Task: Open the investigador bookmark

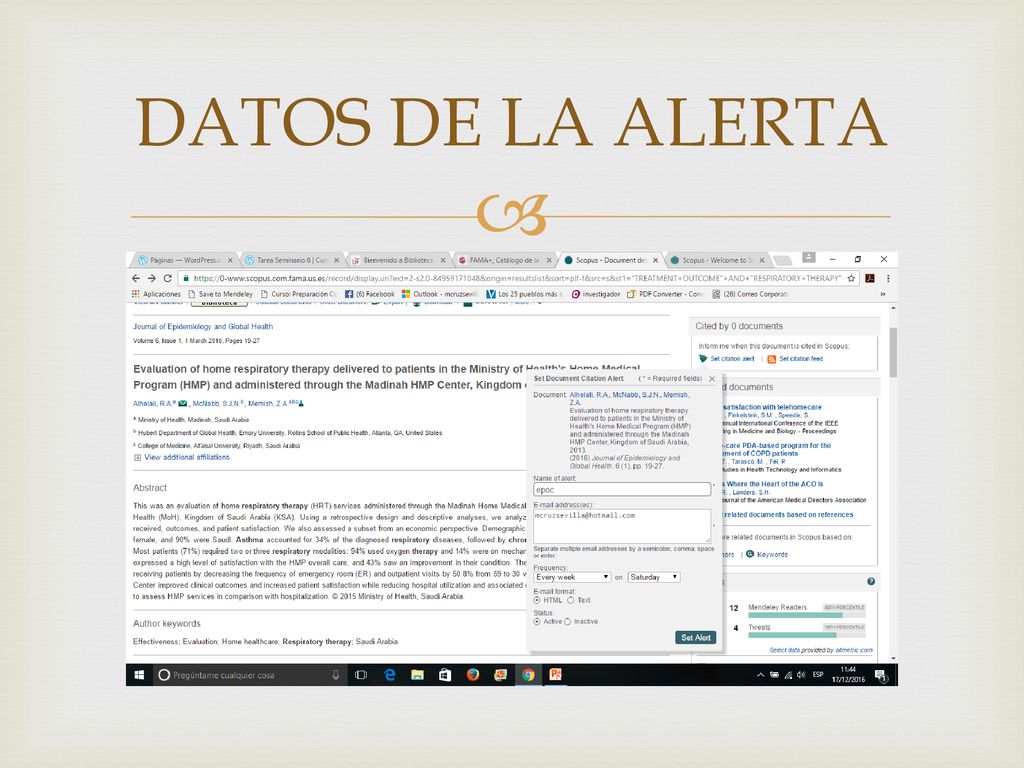Action: pyautogui.click(x=596, y=294)
